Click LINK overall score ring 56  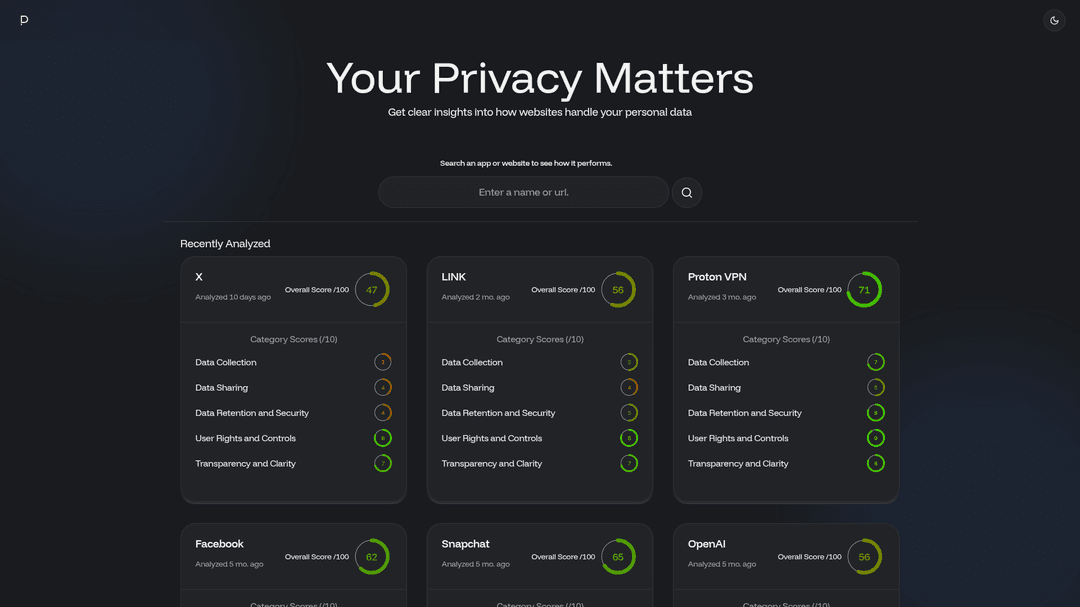tap(619, 289)
